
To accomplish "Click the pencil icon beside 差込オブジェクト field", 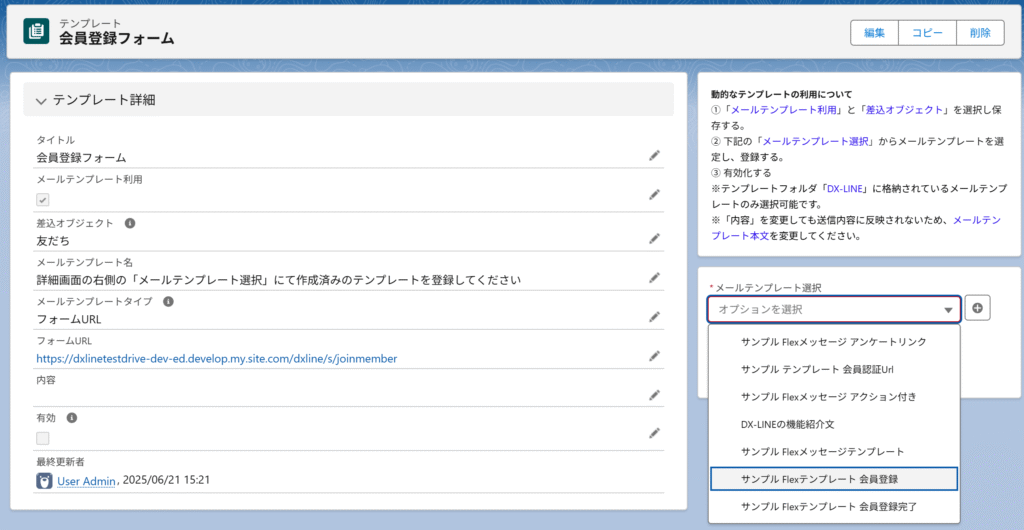I will (x=654, y=239).
